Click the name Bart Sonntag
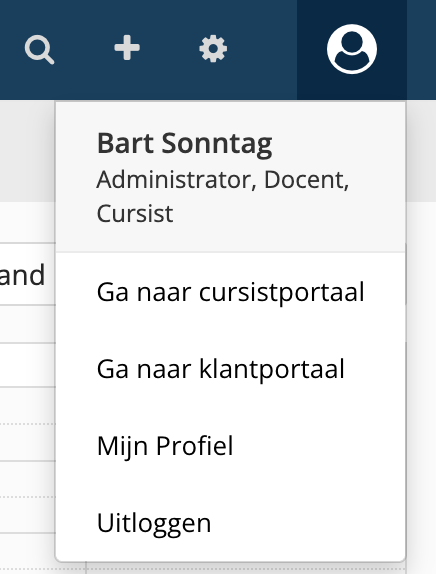The image size is (436, 574). tap(185, 144)
